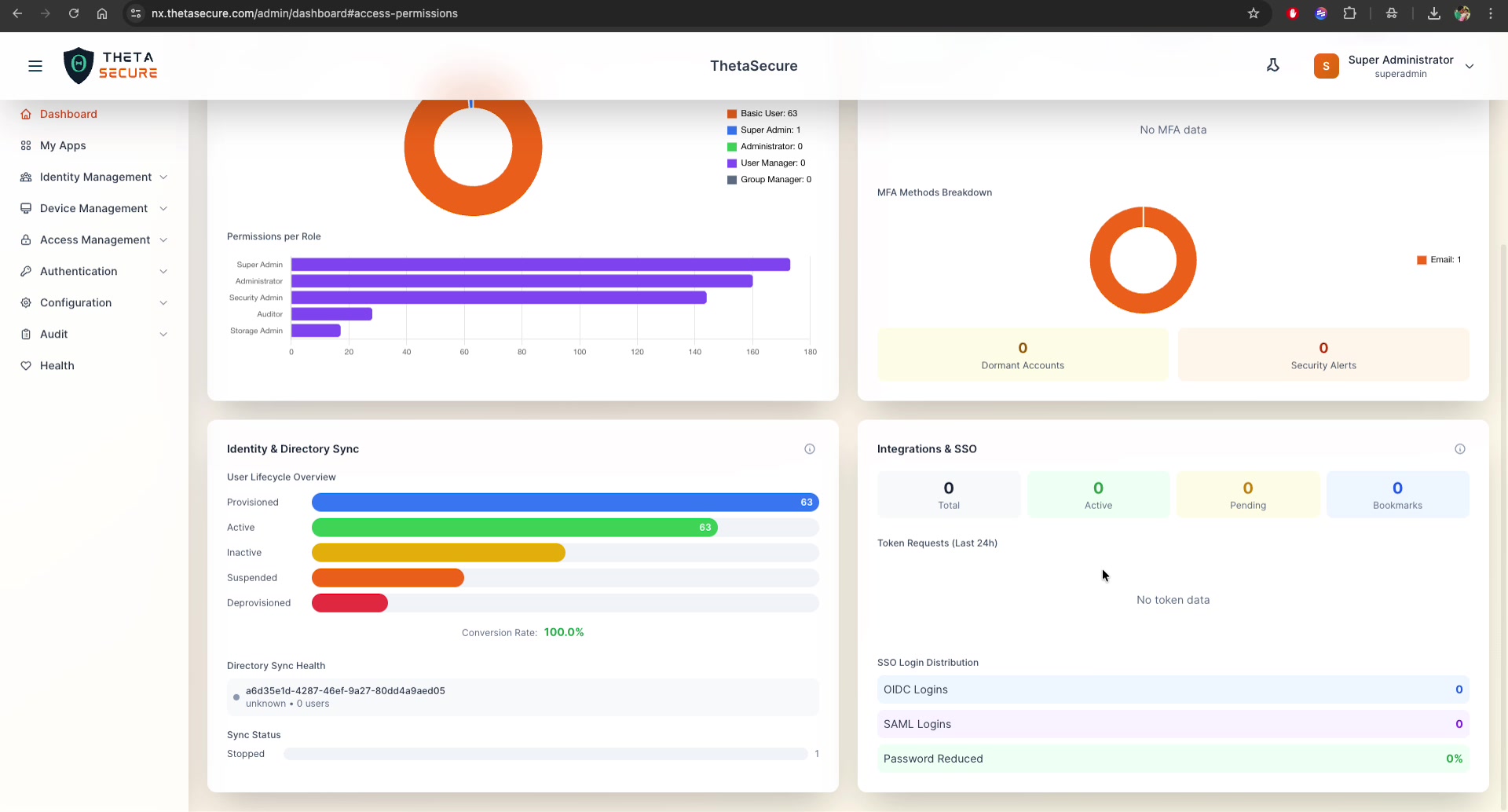The width and height of the screenshot is (1508, 812).
Task: Click the Dormant Accounts card
Action: pos(1023,355)
